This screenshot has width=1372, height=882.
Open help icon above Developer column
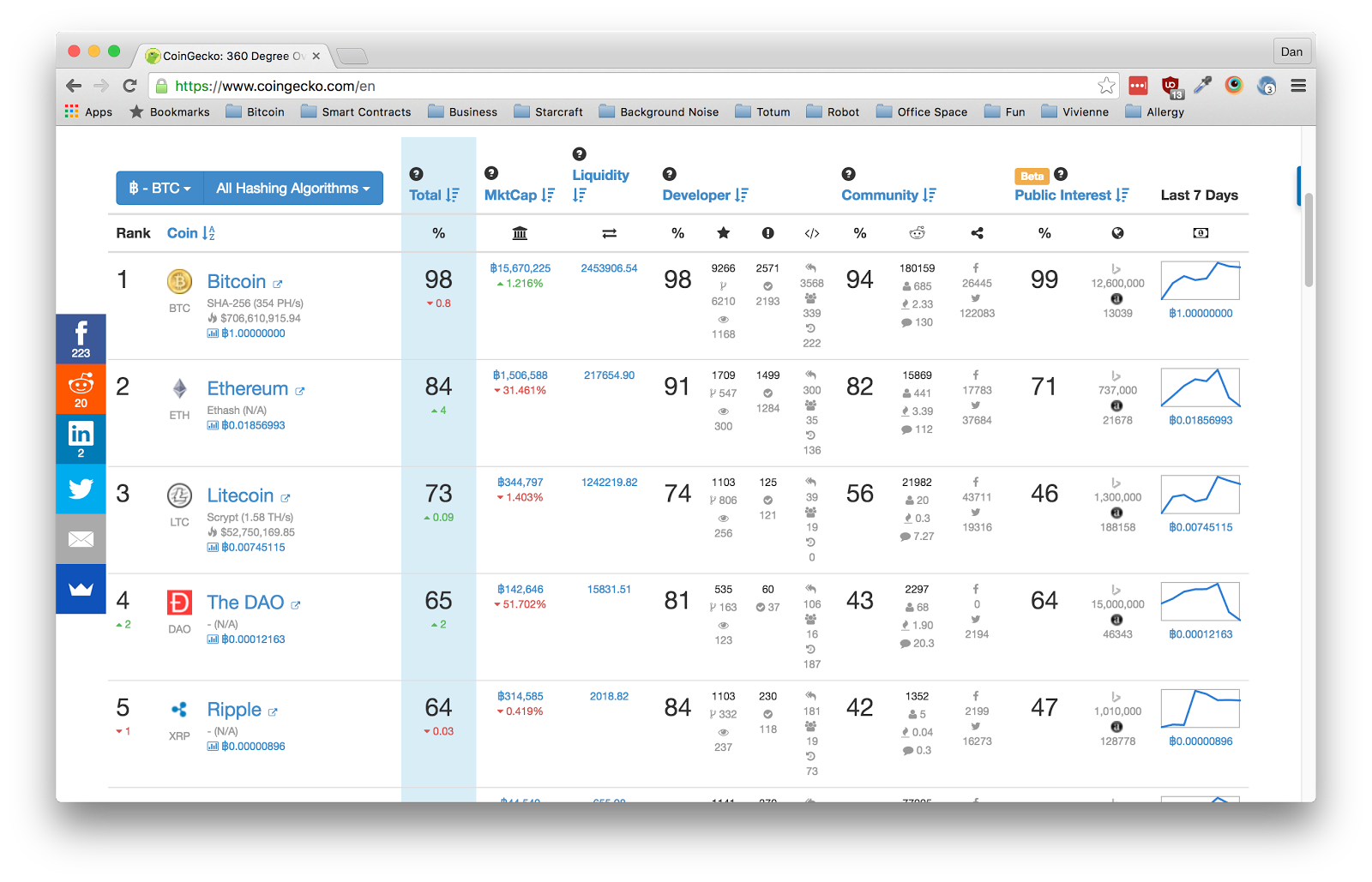[670, 174]
